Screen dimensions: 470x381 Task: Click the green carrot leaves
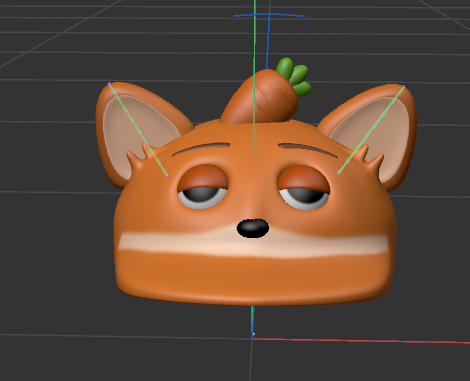click(294, 77)
